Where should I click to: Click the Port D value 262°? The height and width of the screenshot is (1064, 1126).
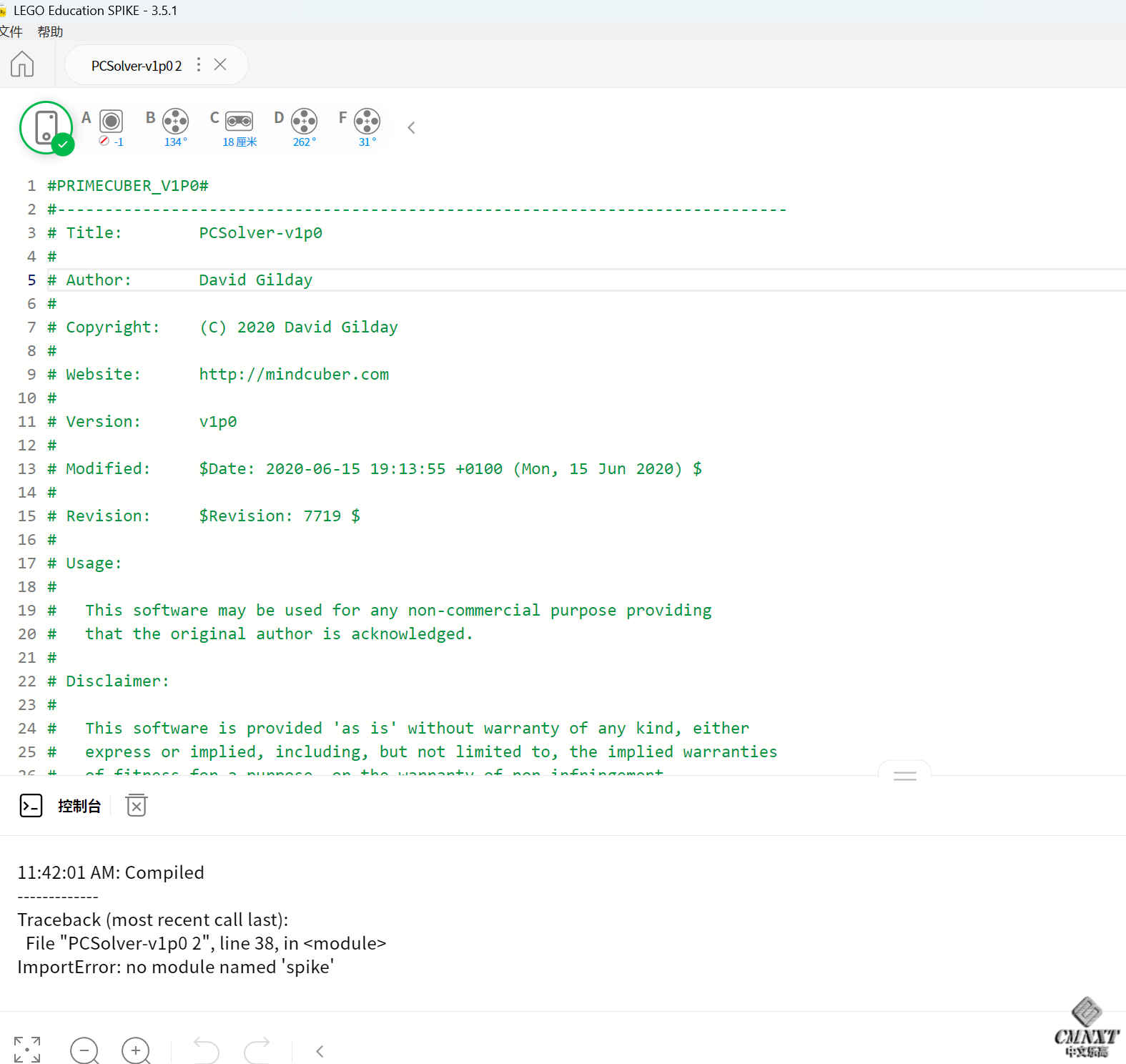coord(304,142)
